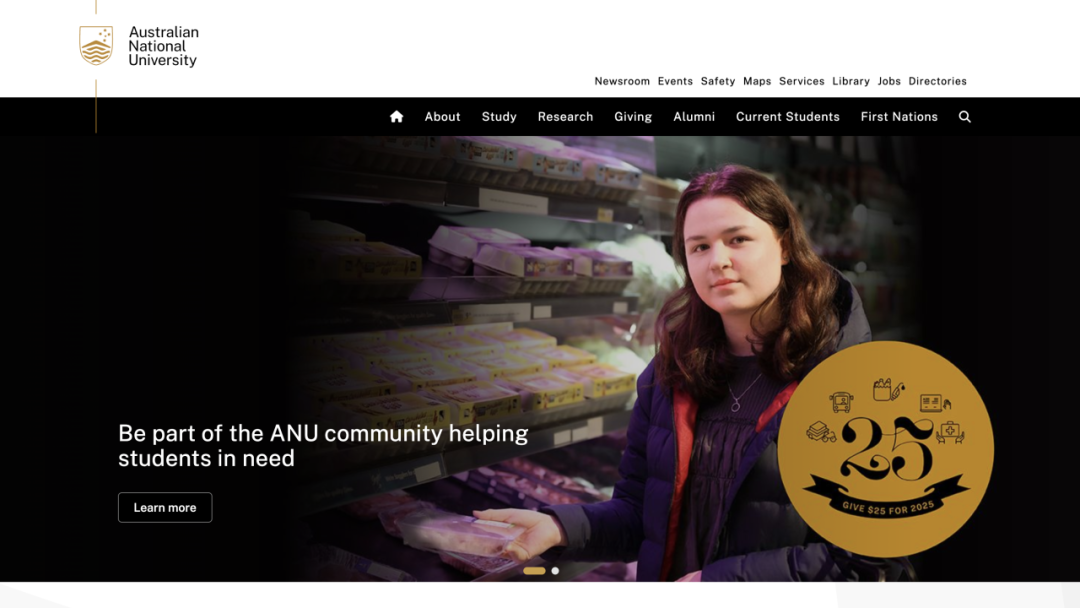Go to the Giving section
This screenshot has height=608, width=1080.
(x=633, y=117)
